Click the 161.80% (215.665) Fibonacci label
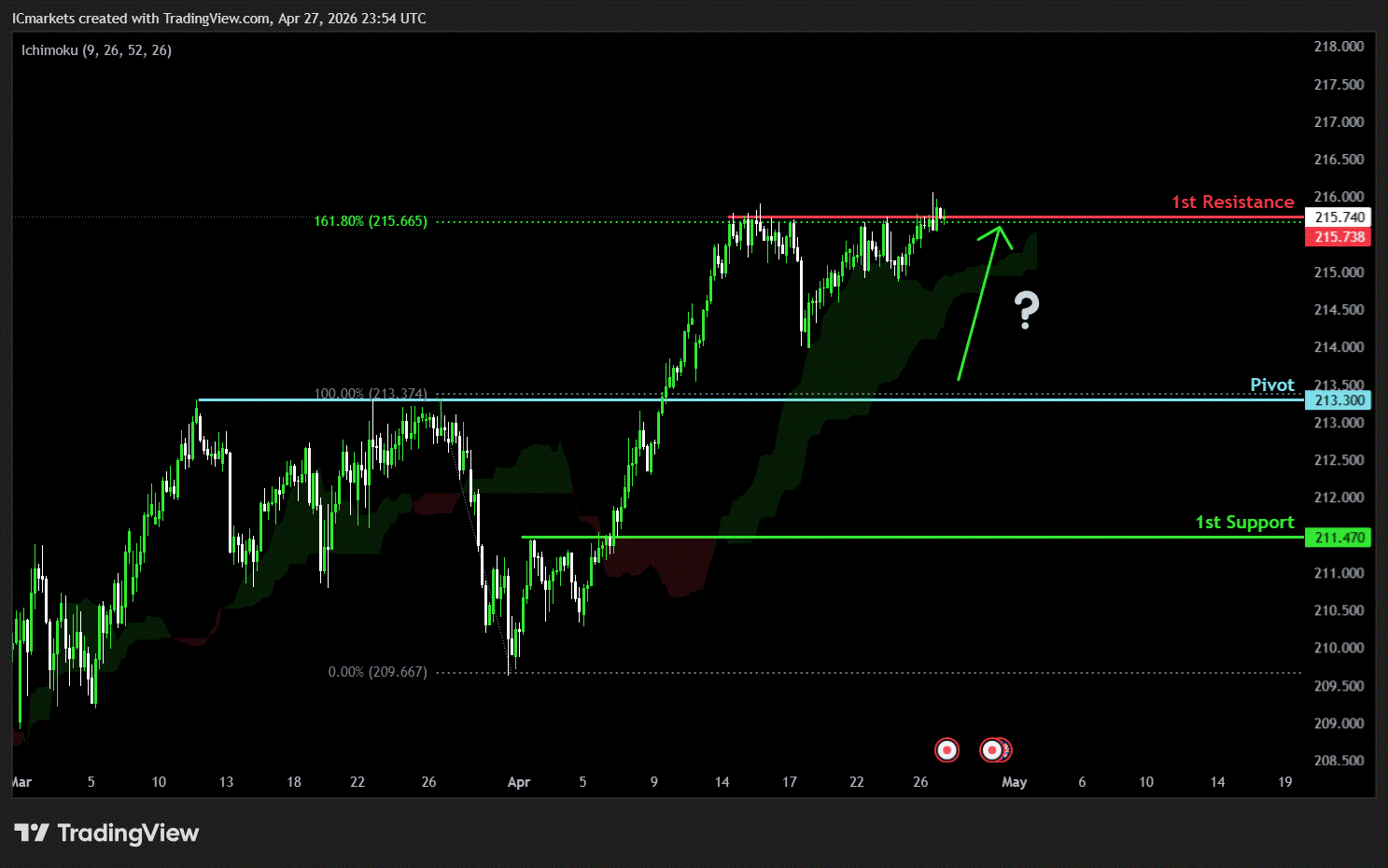The image size is (1388, 868). 371,221
